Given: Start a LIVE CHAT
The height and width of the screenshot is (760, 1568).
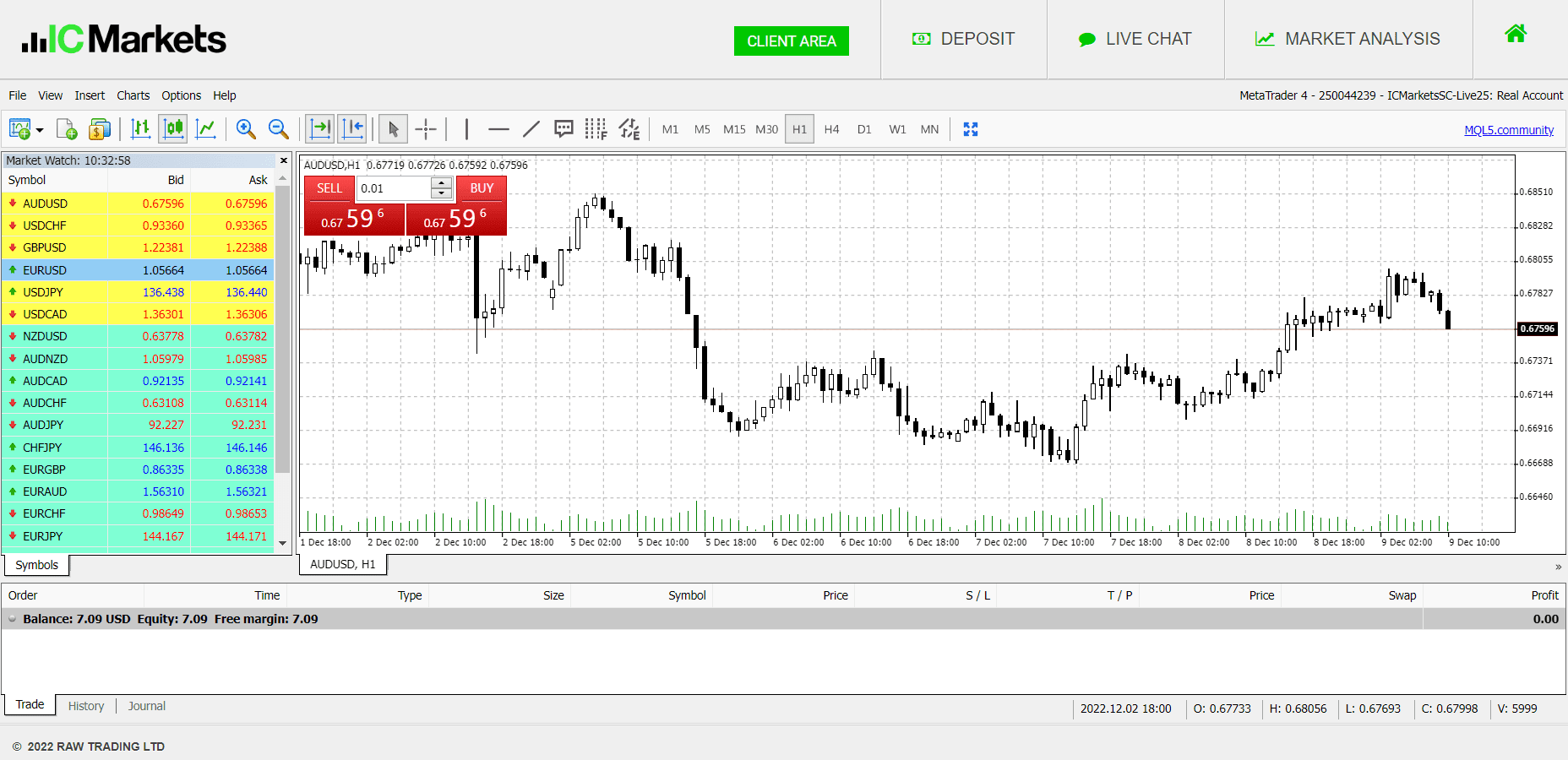Looking at the screenshot, I should pyautogui.click(x=1135, y=39).
